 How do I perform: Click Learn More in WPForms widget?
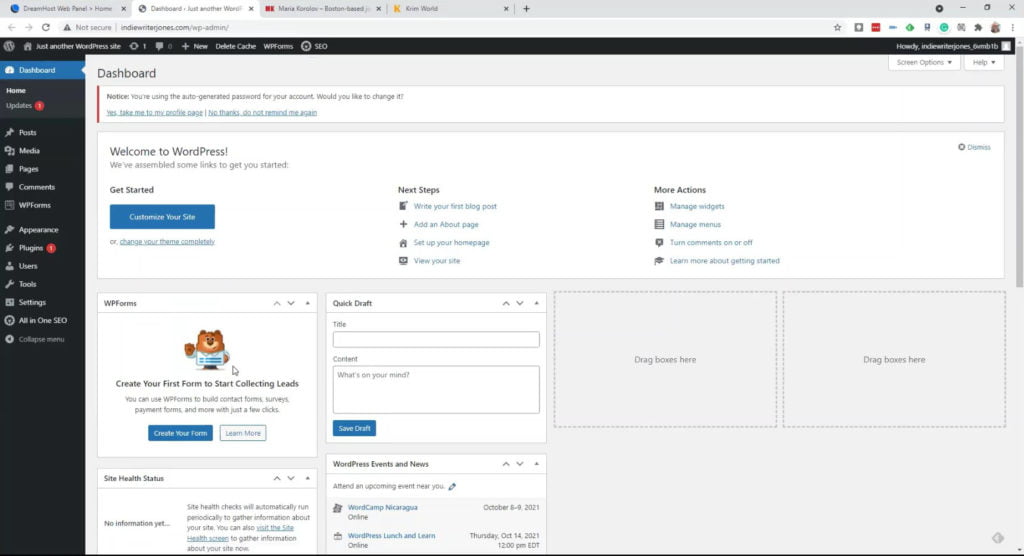pos(243,433)
